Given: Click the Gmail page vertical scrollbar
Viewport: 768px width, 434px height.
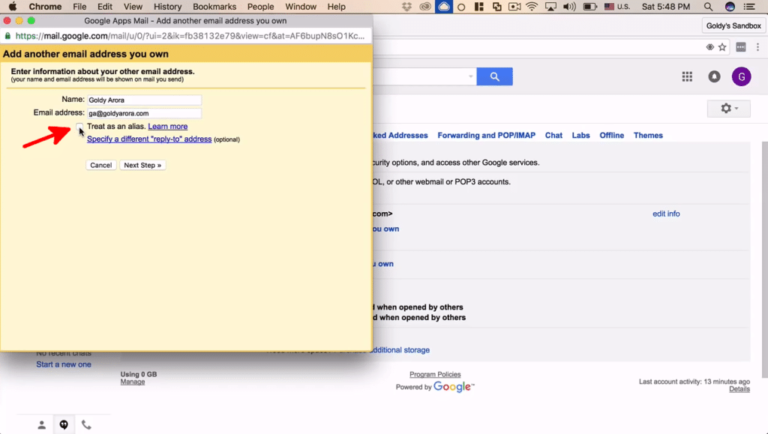Looking at the screenshot, I should (765, 260).
